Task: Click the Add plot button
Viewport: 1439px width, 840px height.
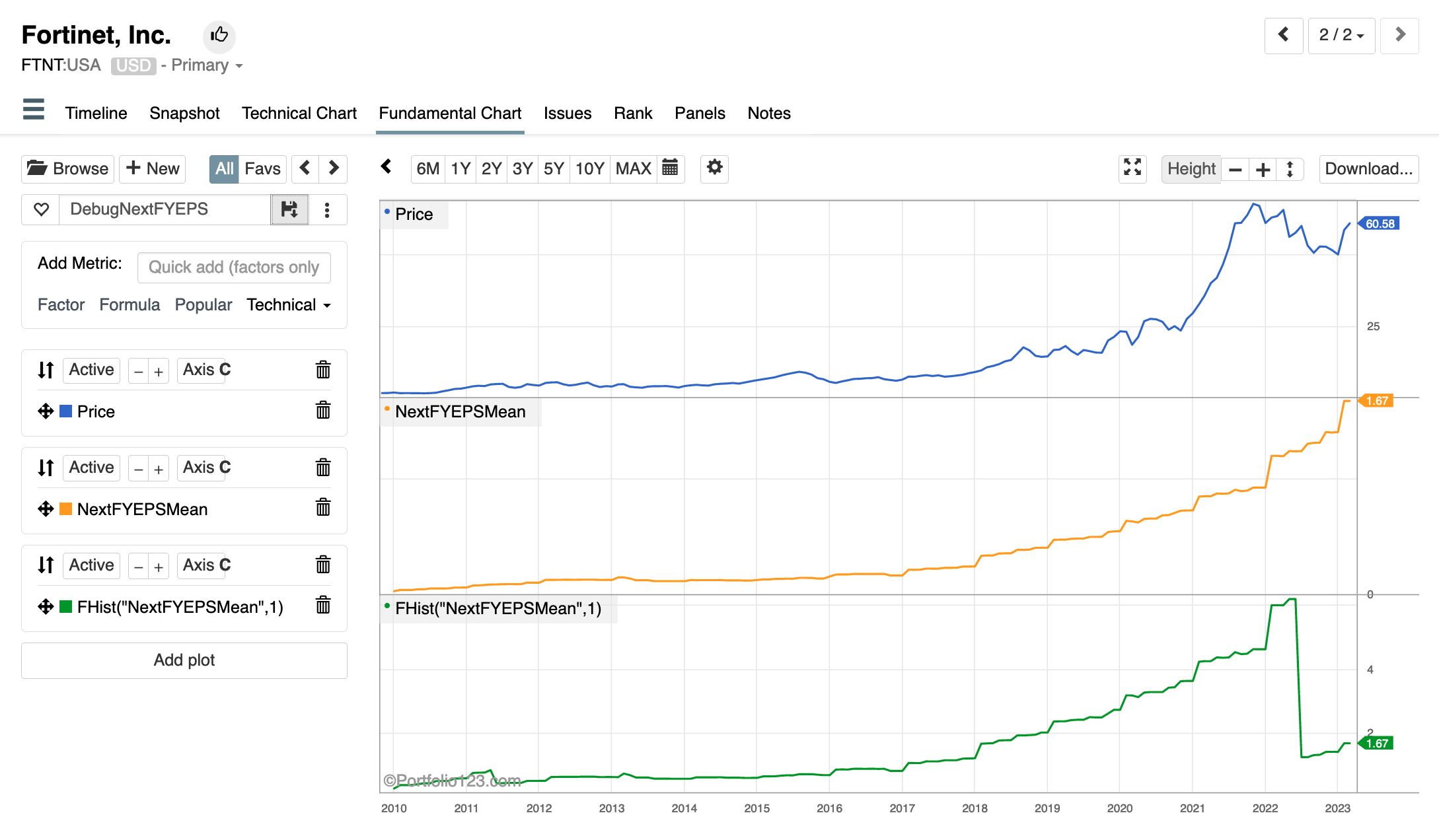Action: tap(184, 660)
